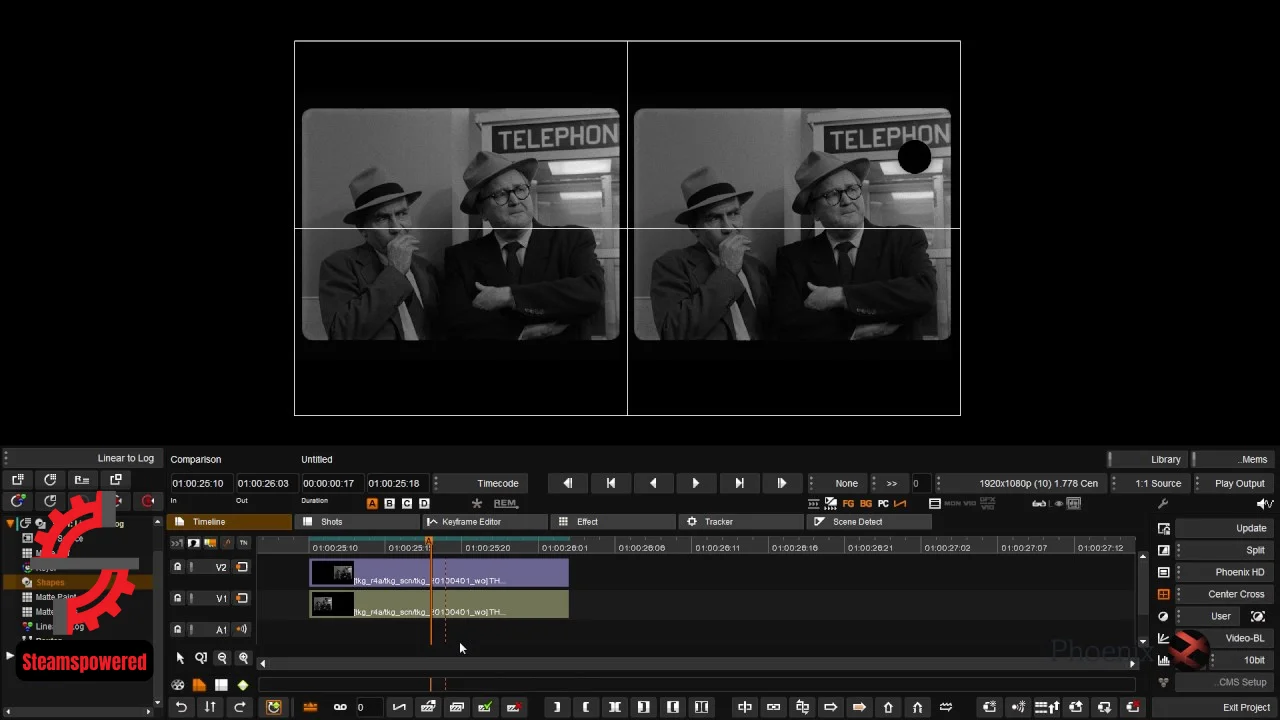
Task: Click the speaker audio icon at right
Action: click(1264, 504)
